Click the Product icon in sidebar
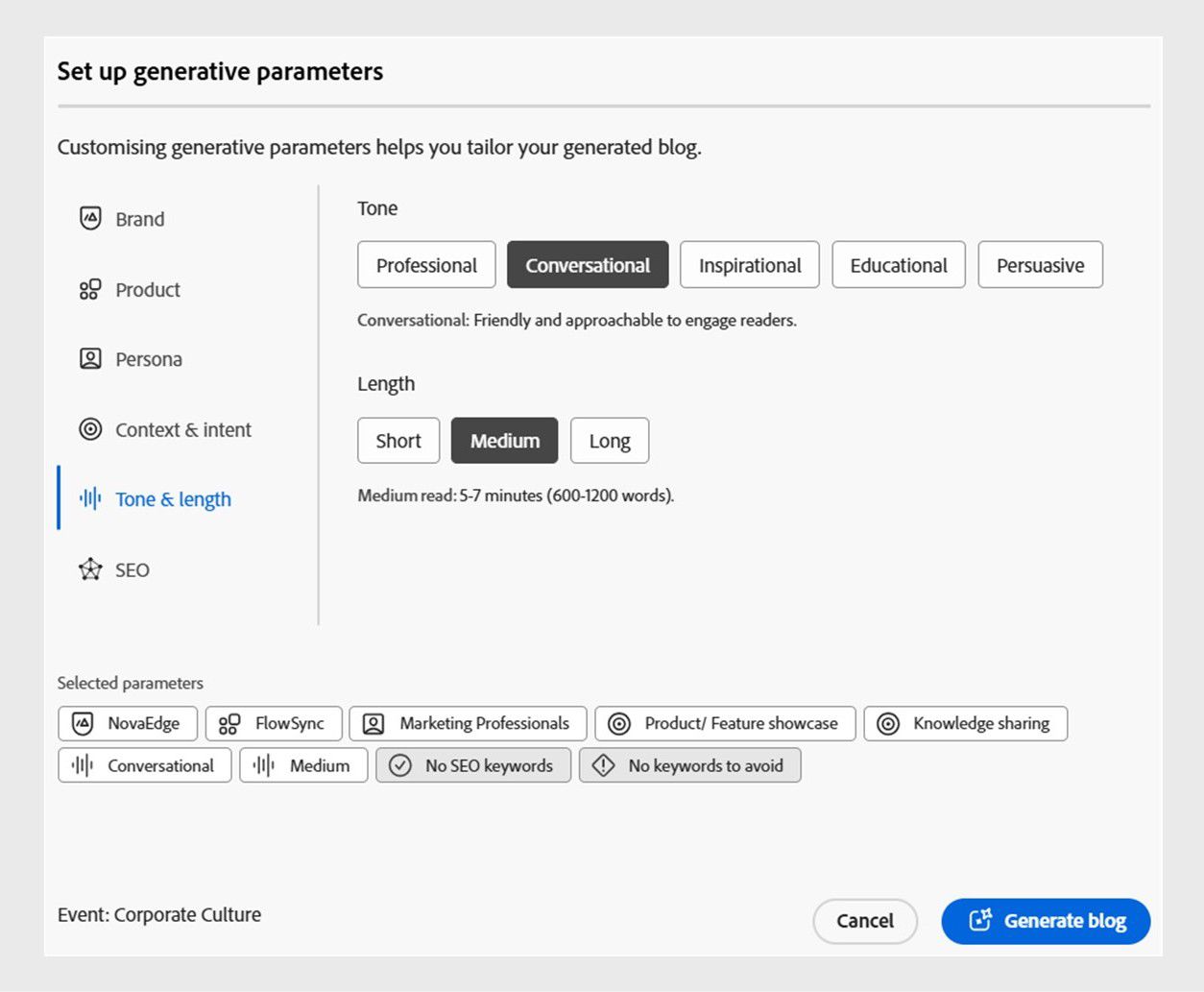Viewport: 1204px width, 992px height. [x=90, y=289]
